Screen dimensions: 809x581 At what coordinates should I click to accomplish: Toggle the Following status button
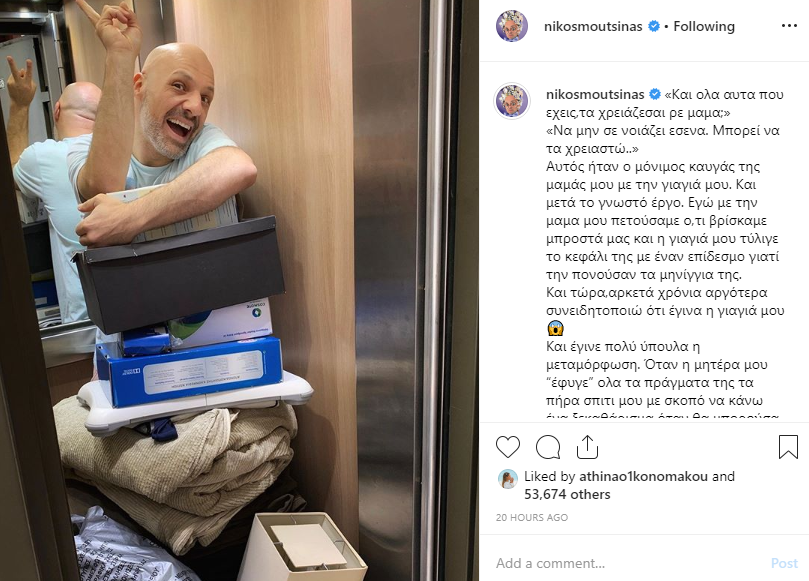click(704, 26)
